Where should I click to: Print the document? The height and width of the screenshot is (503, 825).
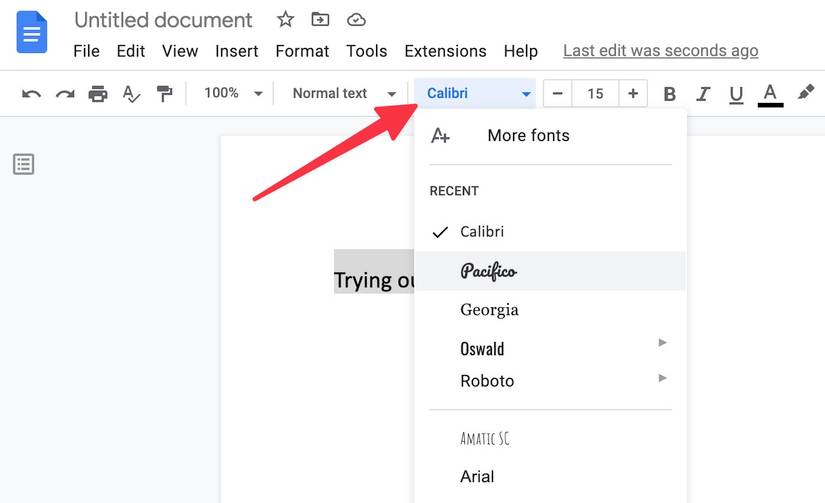tap(98, 94)
